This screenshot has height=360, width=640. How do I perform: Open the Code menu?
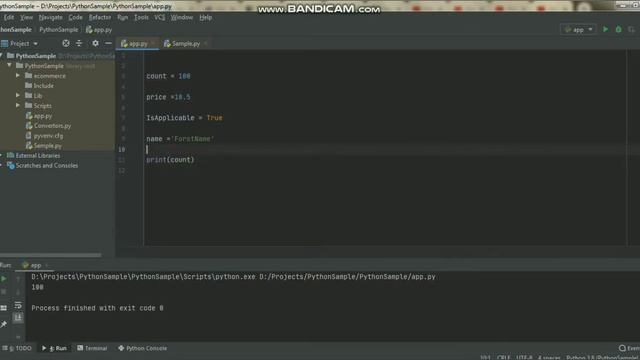pos(76,17)
